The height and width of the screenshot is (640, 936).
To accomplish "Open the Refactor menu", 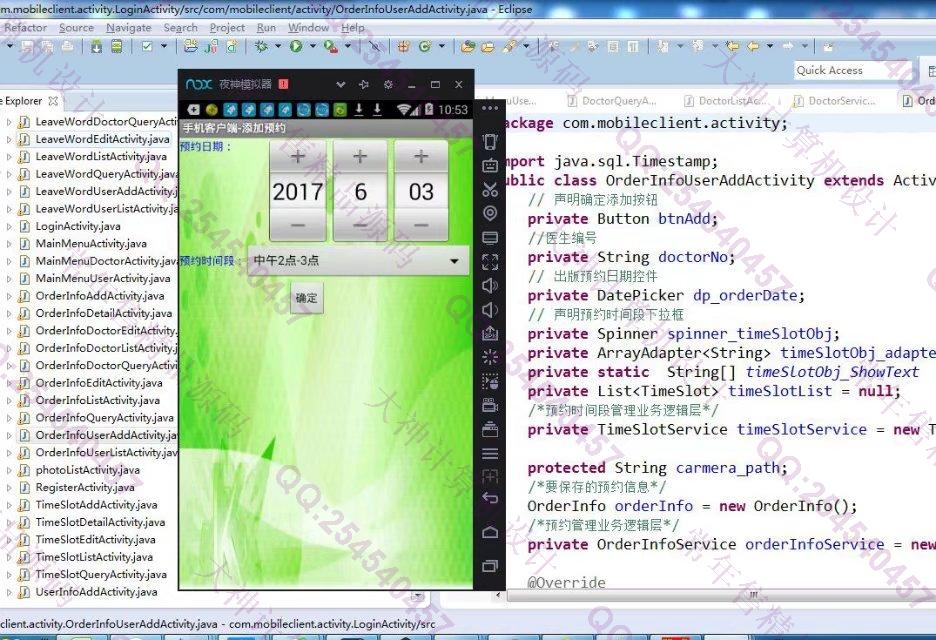I will pos(25,27).
